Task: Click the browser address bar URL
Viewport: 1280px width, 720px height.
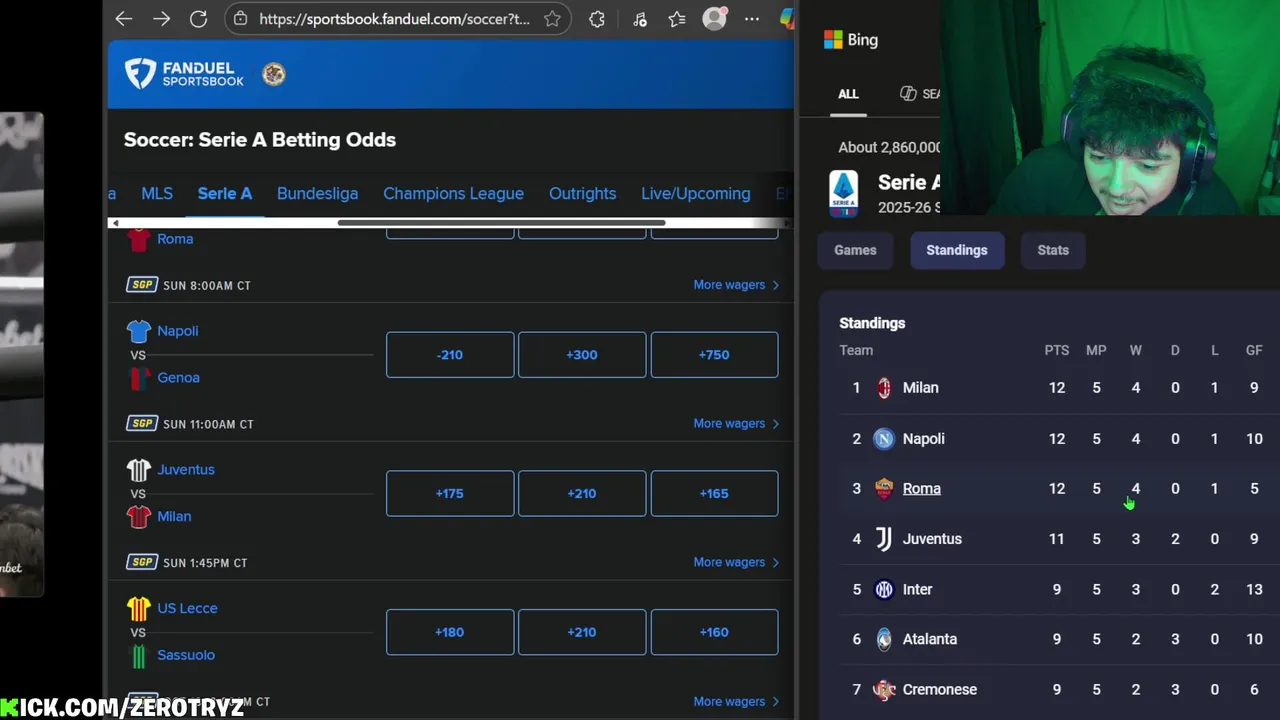Action: (x=394, y=19)
